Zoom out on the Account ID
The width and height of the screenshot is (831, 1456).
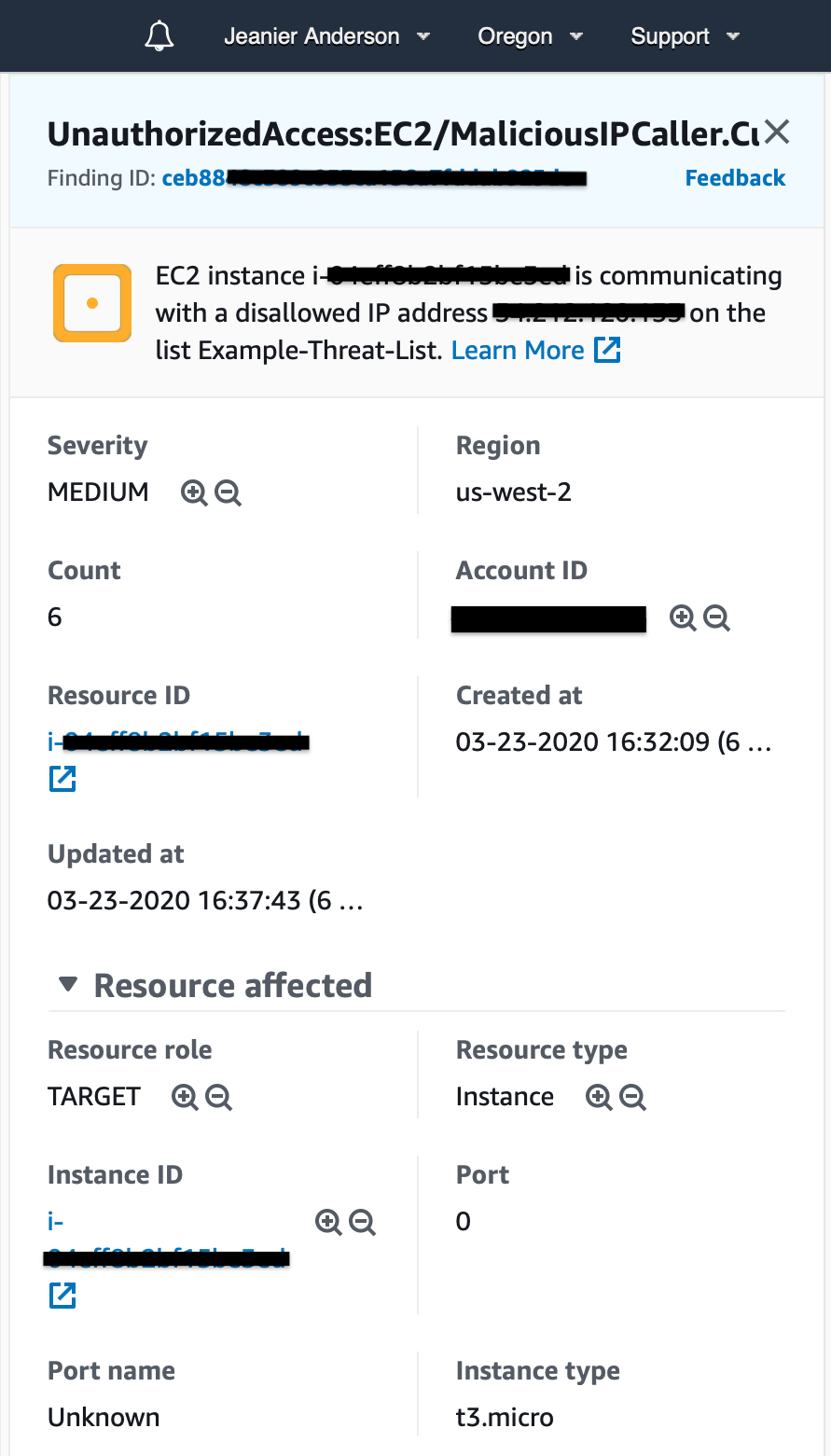[x=717, y=617]
